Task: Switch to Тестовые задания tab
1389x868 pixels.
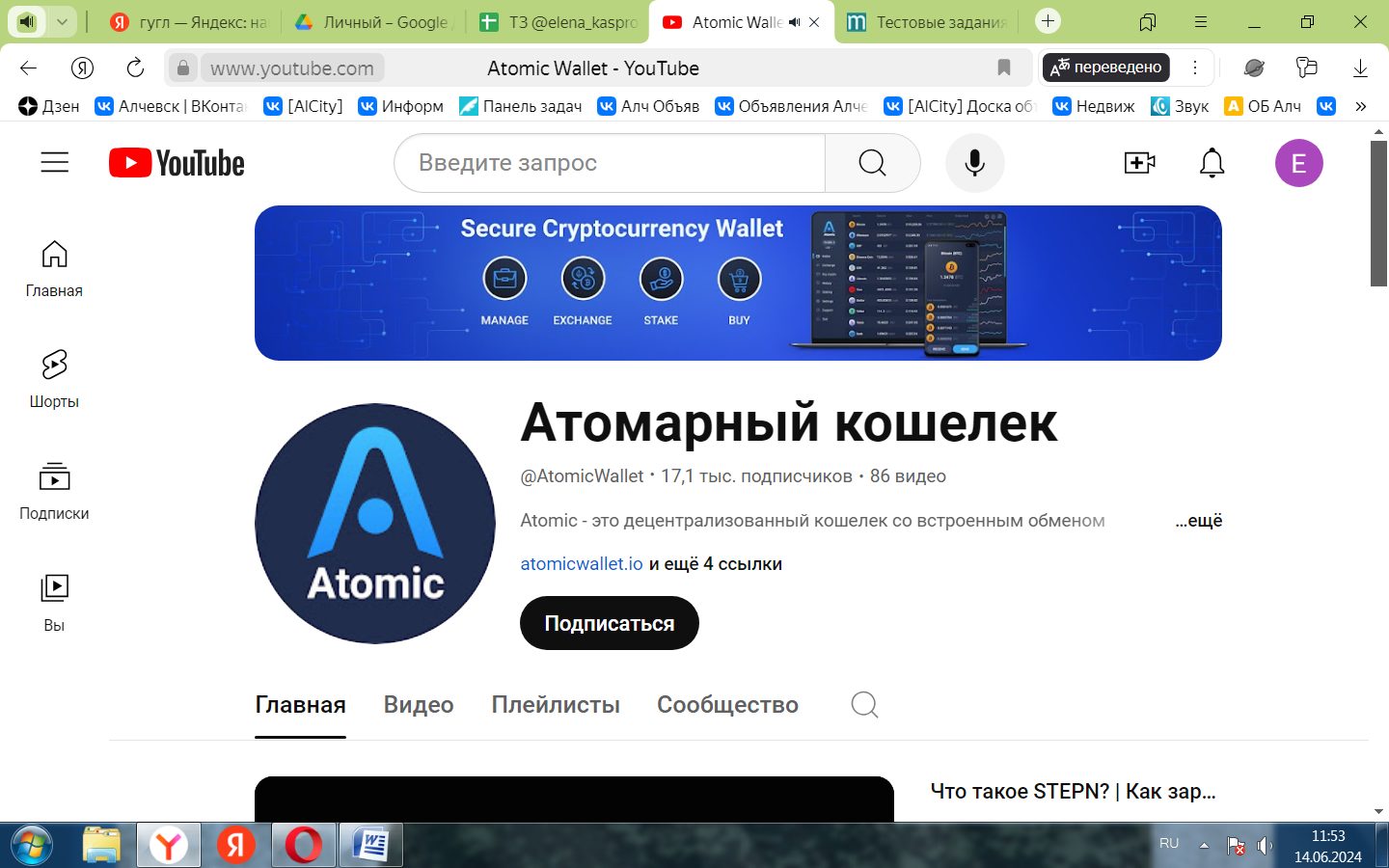Action: point(926,22)
